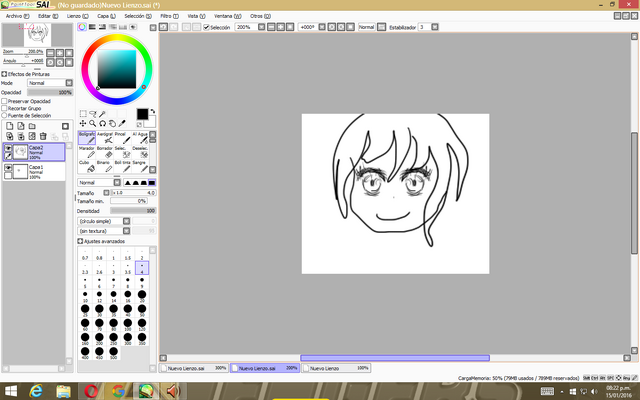Delete the selected layer with trash icon

[43, 136]
